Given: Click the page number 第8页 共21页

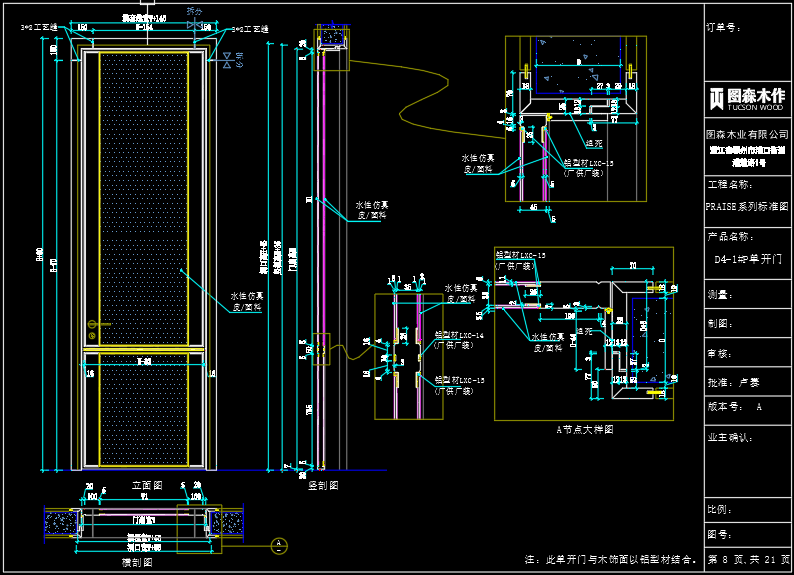Looking at the screenshot, I should (x=748, y=559).
